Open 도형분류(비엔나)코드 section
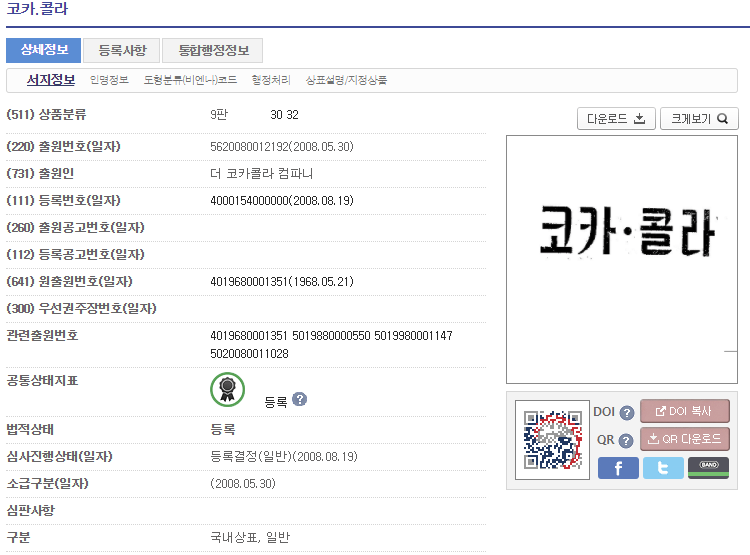This screenshot has height=555, width=750. pos(190,80)
